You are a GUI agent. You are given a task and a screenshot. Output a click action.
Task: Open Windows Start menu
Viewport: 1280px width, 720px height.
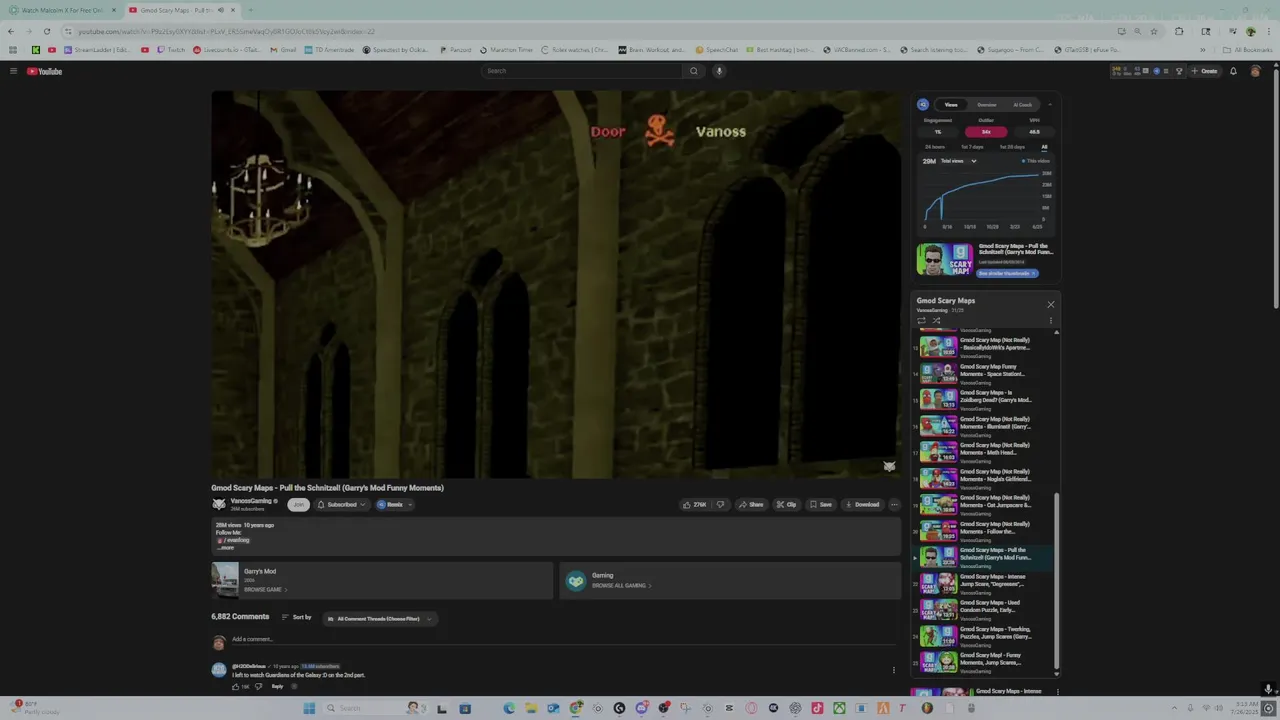click(x=309, y=708)
